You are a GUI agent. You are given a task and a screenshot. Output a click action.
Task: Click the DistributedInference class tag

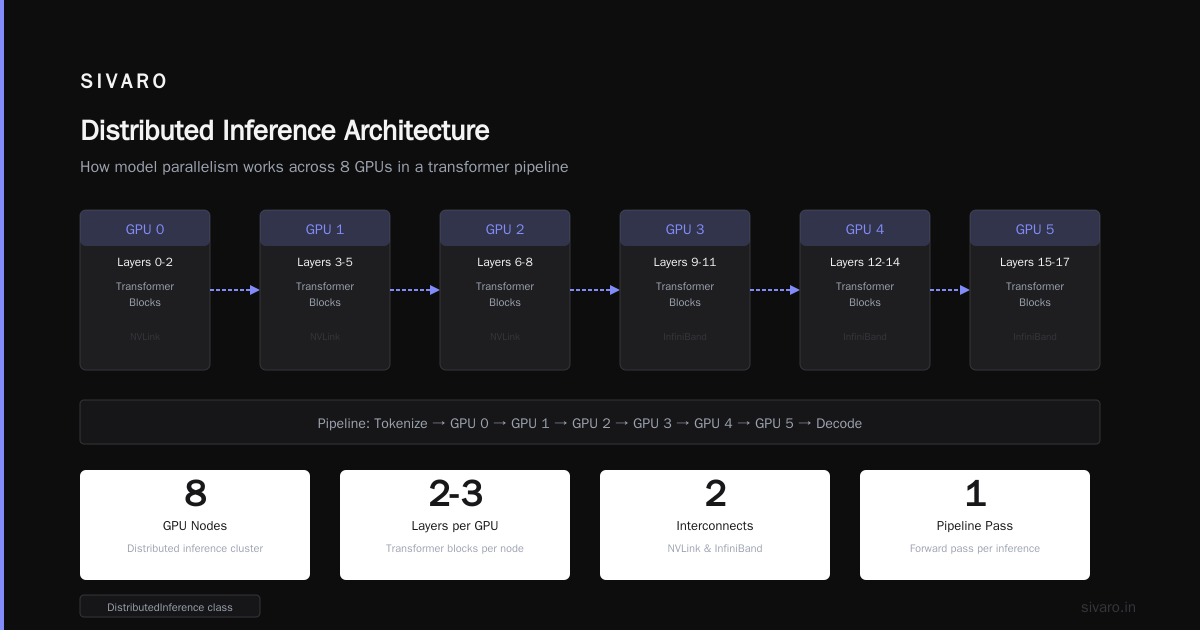[170, 606]
